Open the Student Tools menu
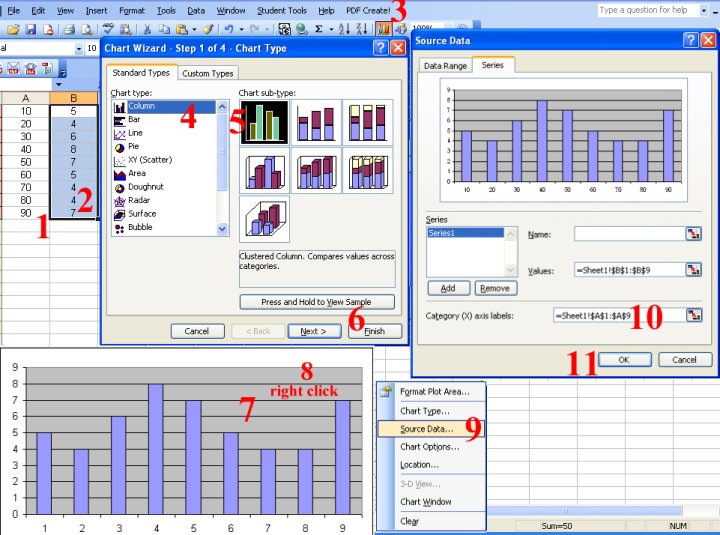720x535 pixels. [282, 11]
